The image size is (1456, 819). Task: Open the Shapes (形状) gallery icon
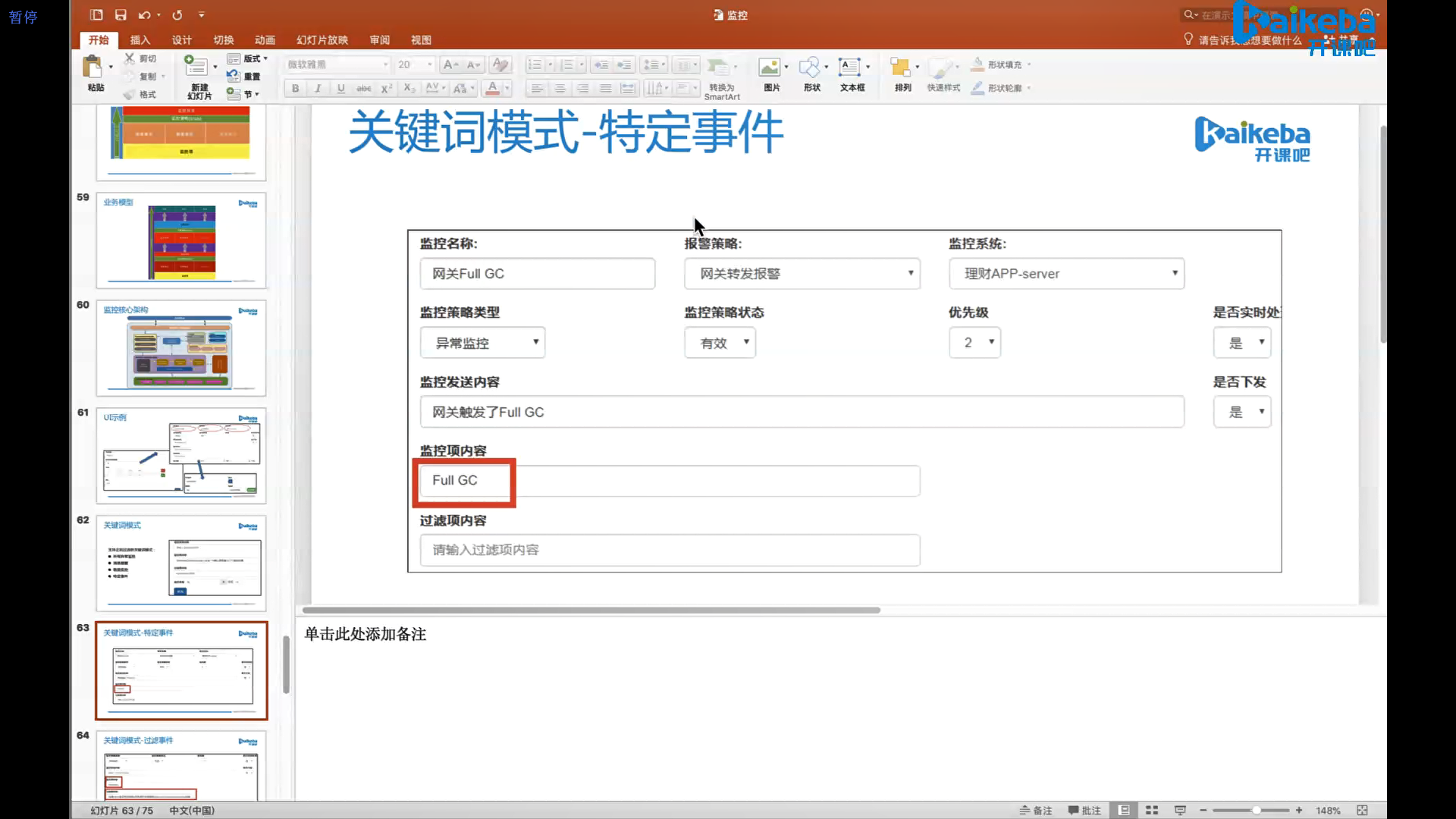click(x=810, y=68)
